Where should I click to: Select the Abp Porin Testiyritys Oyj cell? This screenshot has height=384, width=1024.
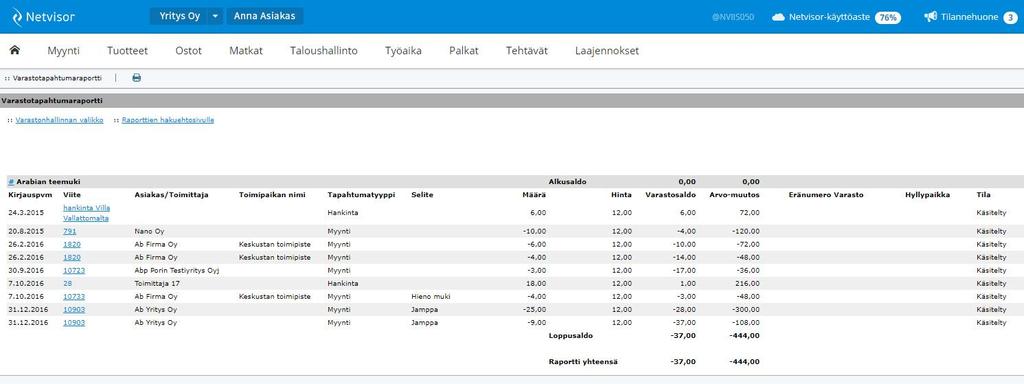(176, 270)
